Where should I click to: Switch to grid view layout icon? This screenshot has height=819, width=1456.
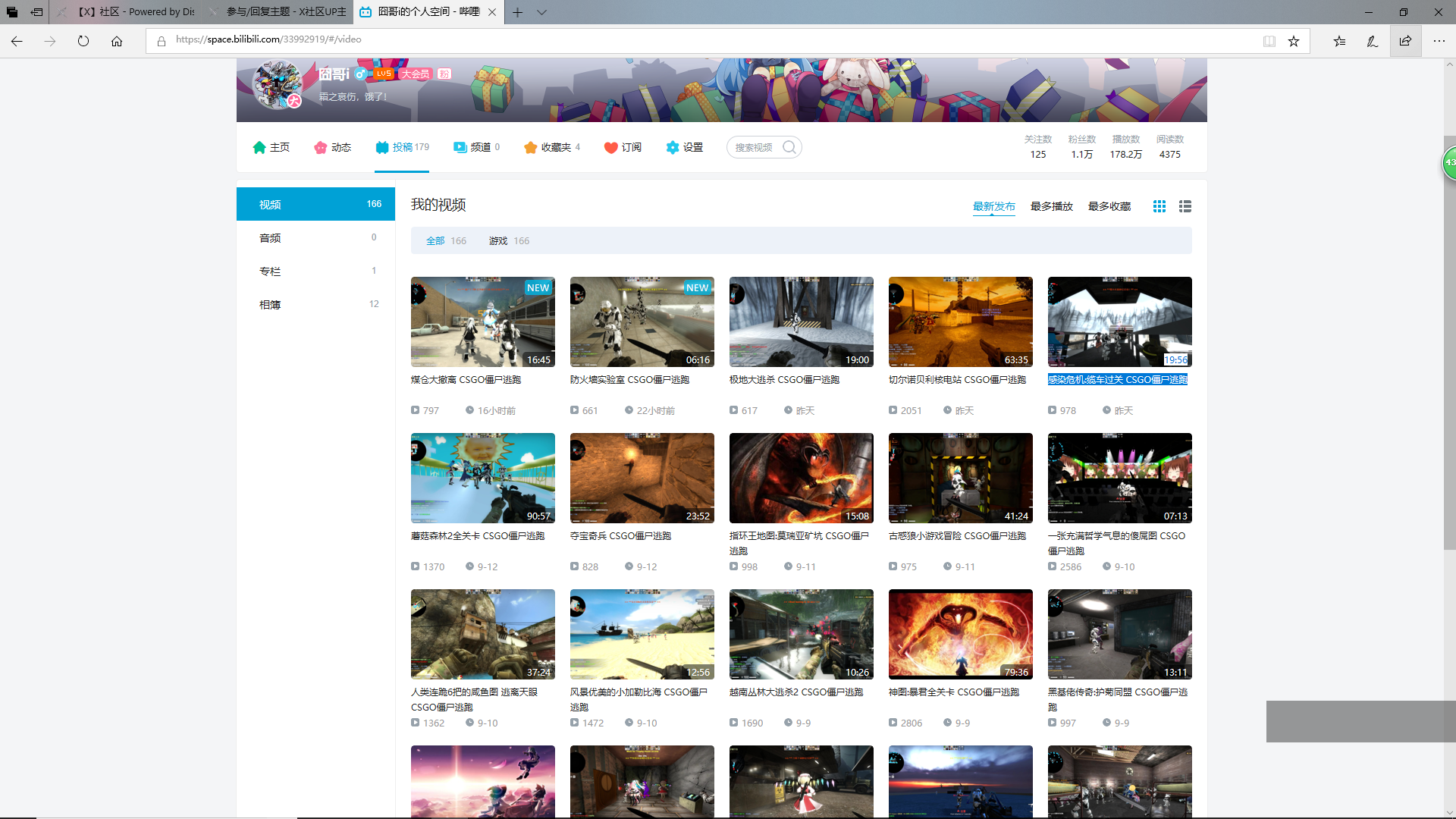click(1159, 206)
